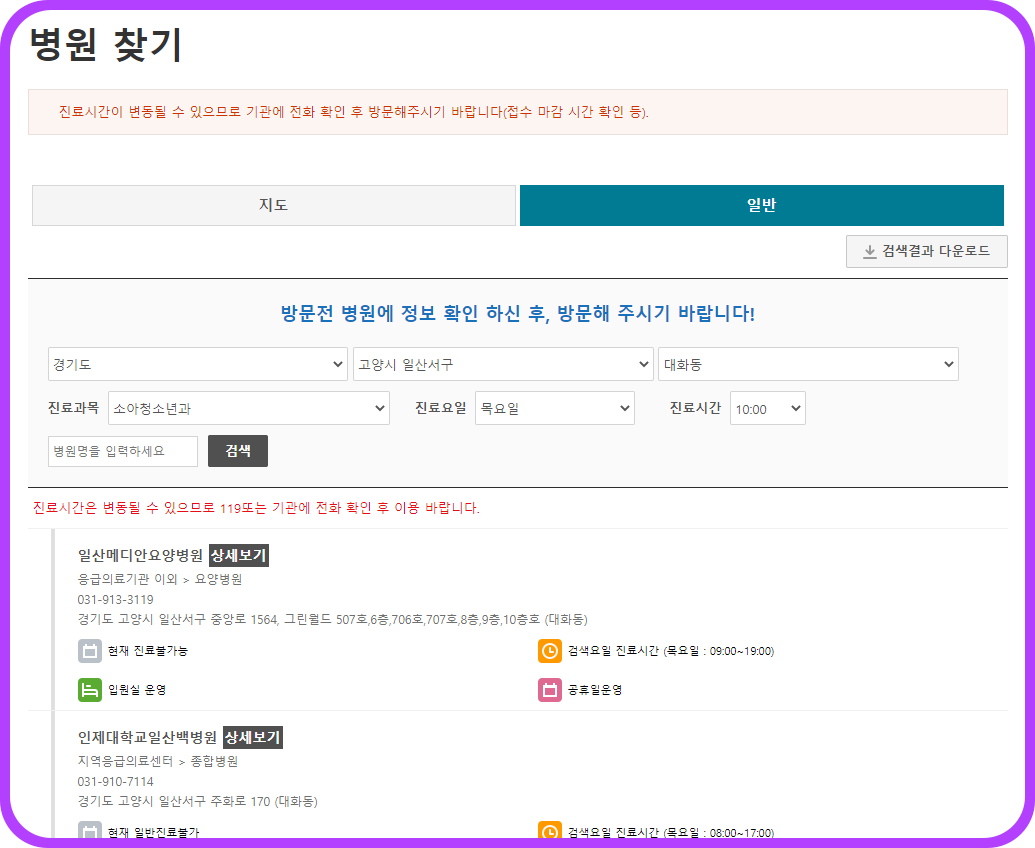Click the green bed icon for 입원실 운영
Viewport: 1035px width, 848px height.
click(90, 690)
